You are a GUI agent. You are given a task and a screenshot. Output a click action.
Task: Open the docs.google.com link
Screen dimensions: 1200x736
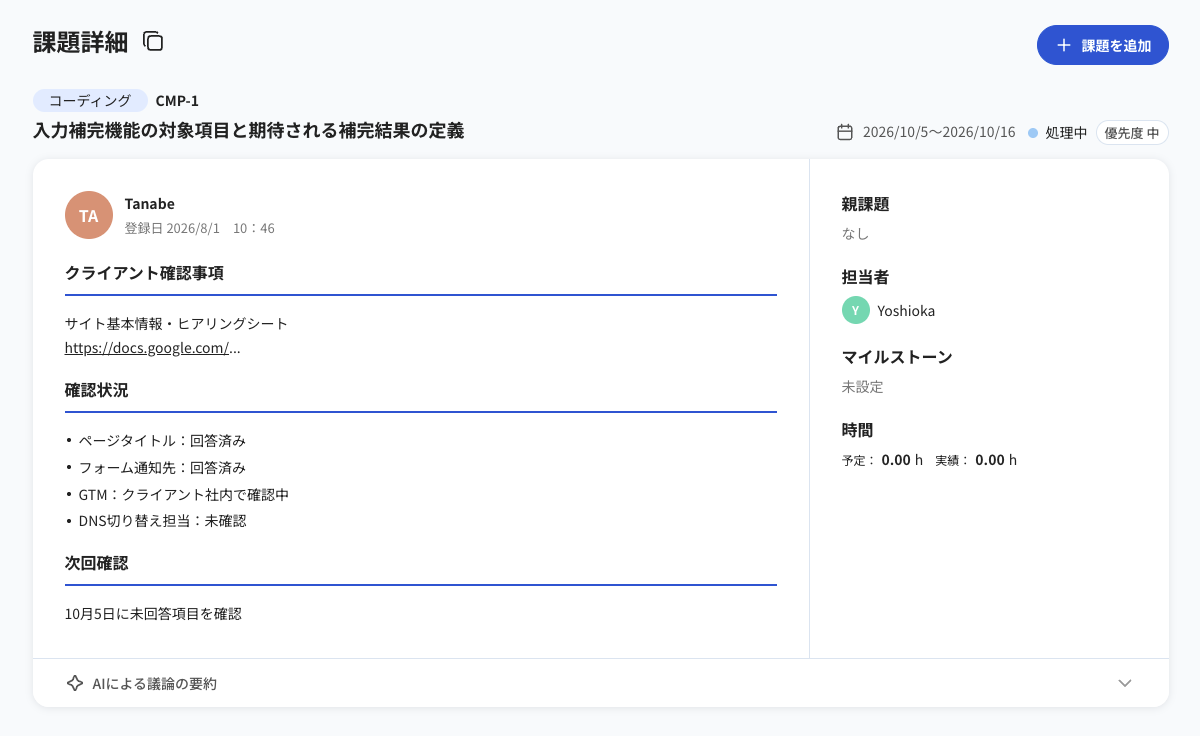pyautogui.click(x=147, y=348)
